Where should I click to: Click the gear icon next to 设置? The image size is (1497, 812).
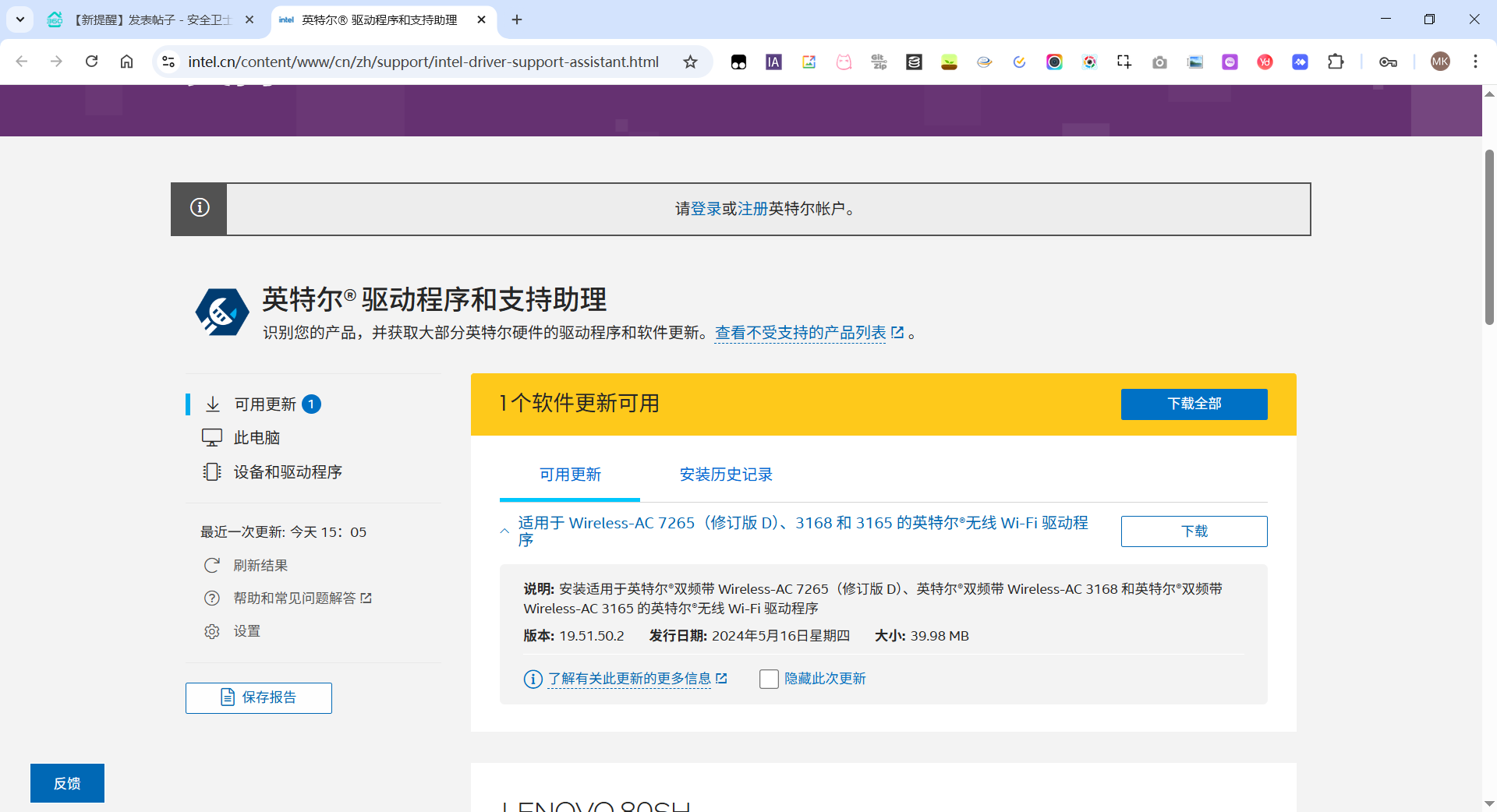[212, 631]
